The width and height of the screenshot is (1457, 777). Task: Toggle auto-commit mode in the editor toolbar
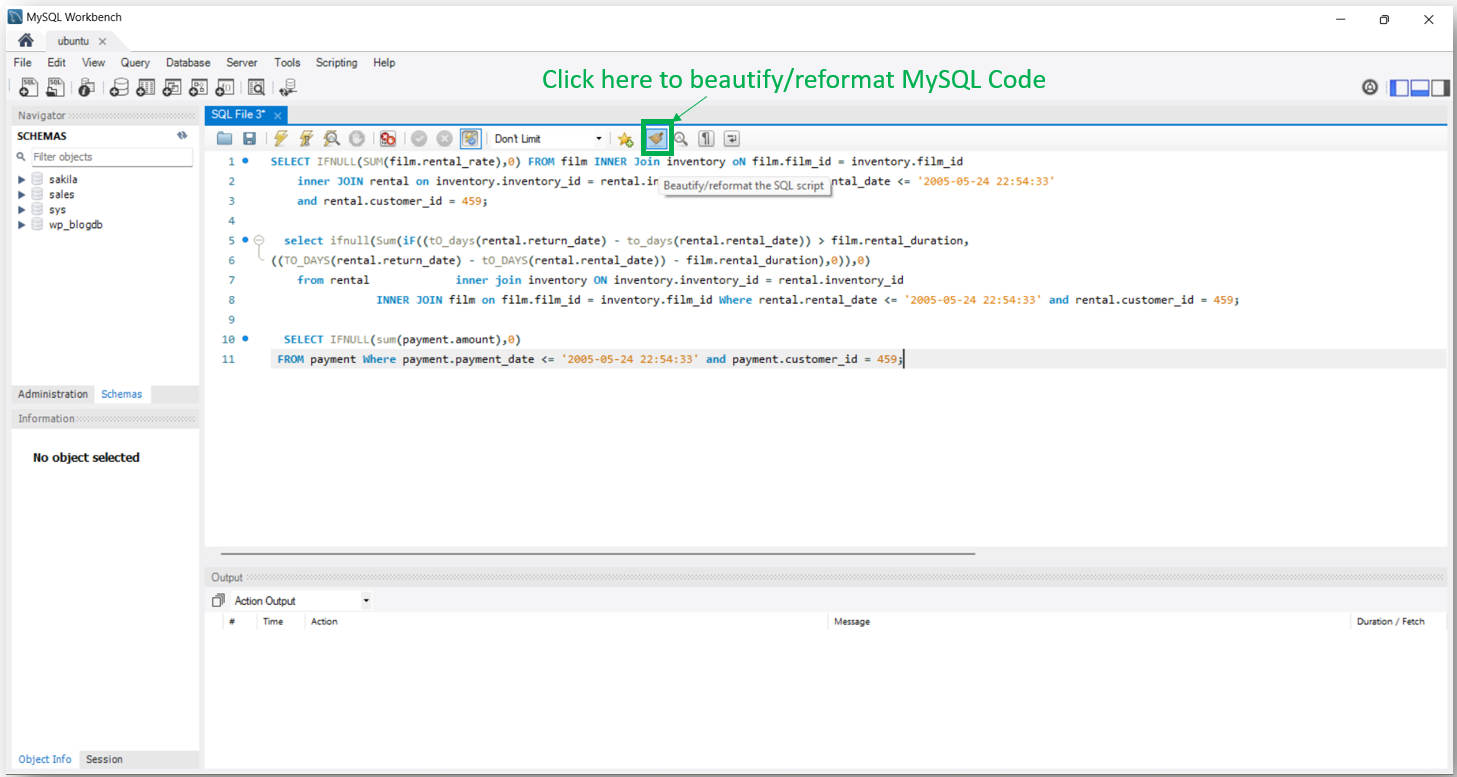pyautogui.click(x=470, y=138)
